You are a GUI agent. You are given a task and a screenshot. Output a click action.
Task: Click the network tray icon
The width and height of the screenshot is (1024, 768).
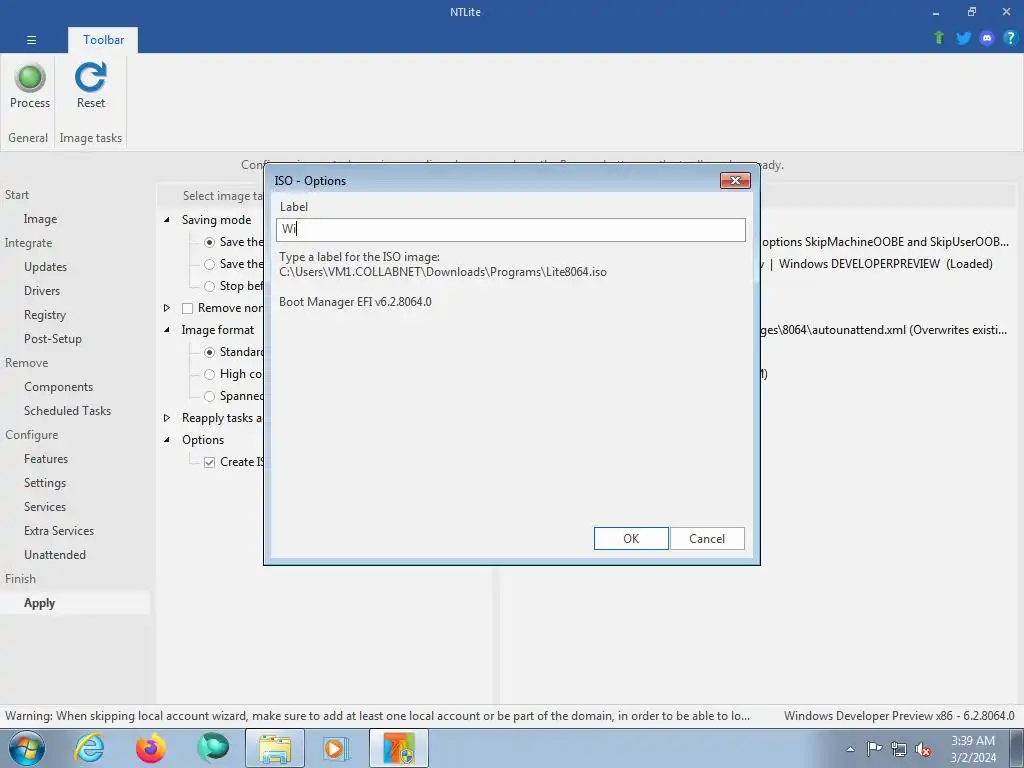pyautogui.click(x=899, y=749)
